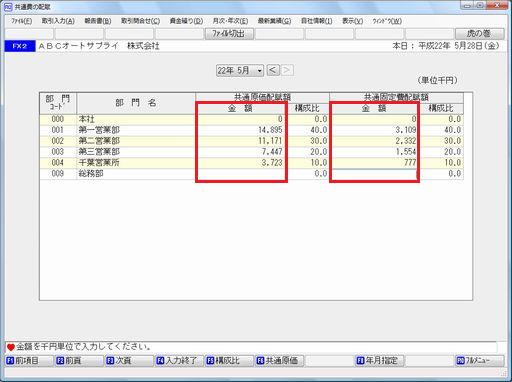Click the F5 構成比 button

pyautogui.click(x=229, y=361)
